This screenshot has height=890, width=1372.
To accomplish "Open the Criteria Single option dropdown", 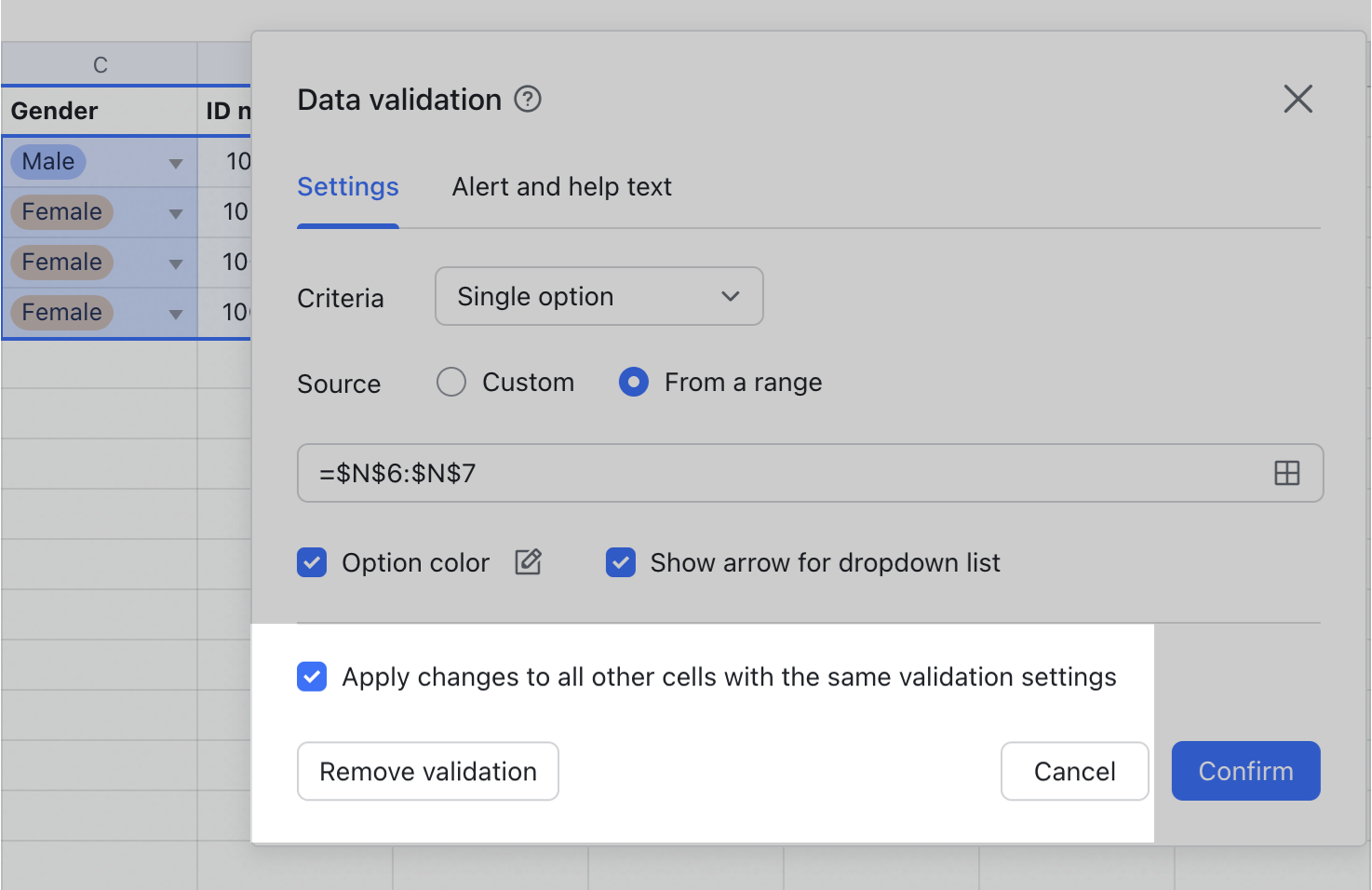I will pyautogui.click(x=599, y=296).
